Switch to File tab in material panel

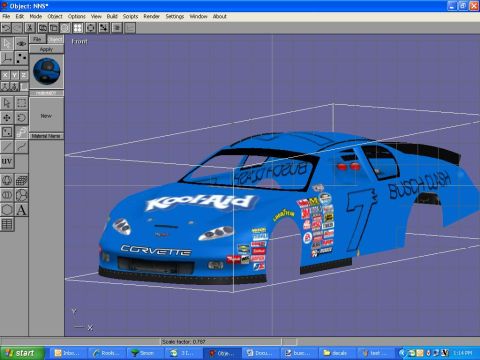point(37,39)
